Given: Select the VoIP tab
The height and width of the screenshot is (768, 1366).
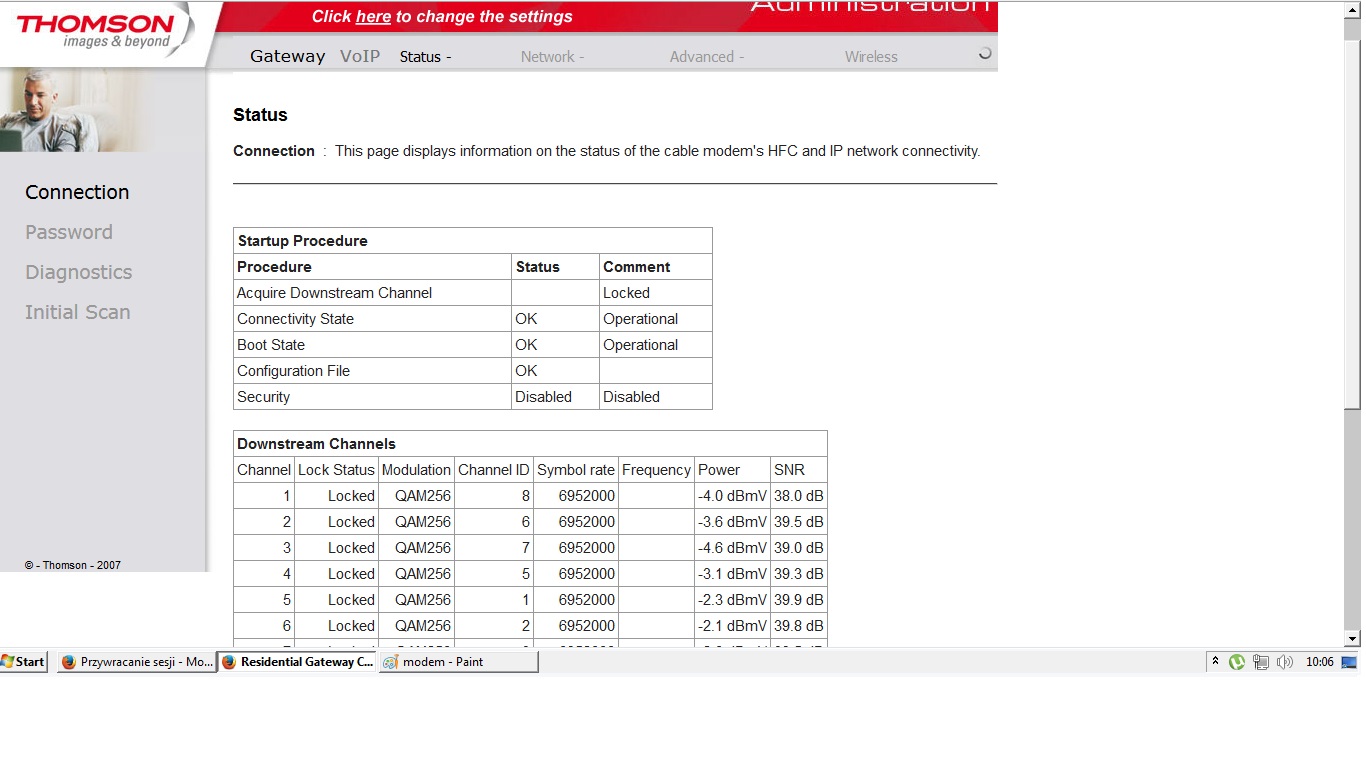Looking at the screenshot, I should 360,56.
